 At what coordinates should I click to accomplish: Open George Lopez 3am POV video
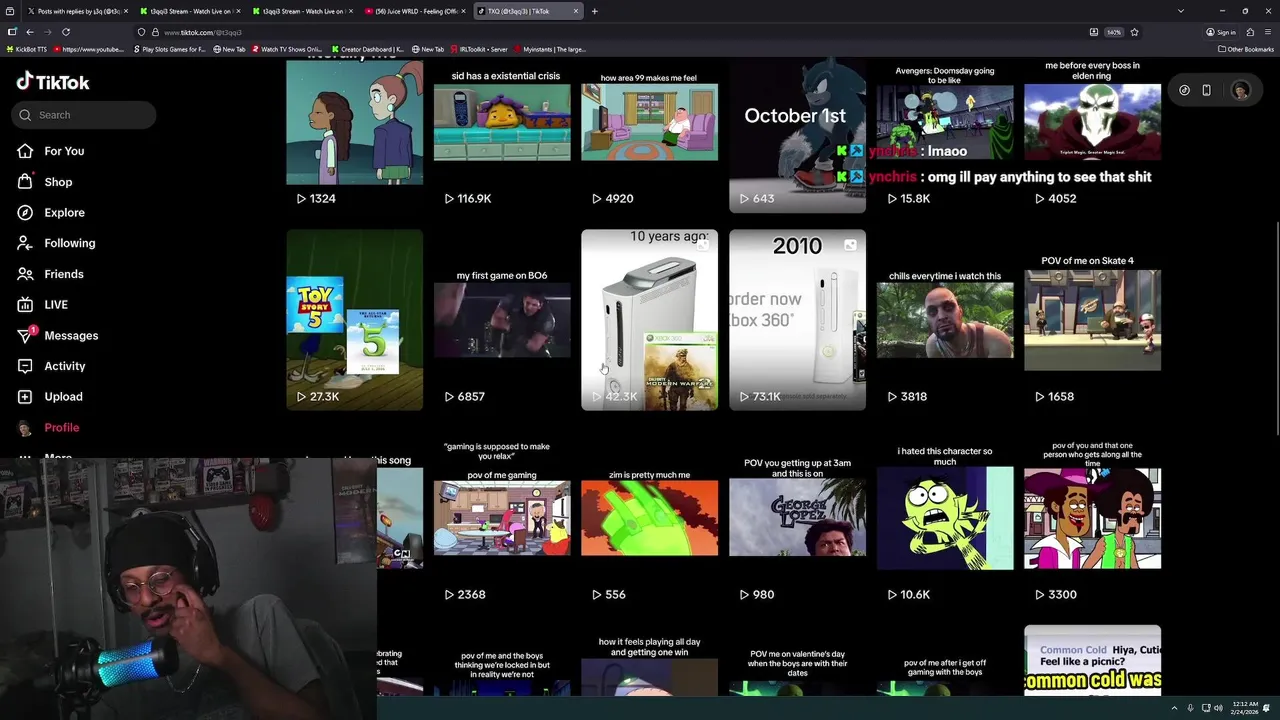[797, 518]
